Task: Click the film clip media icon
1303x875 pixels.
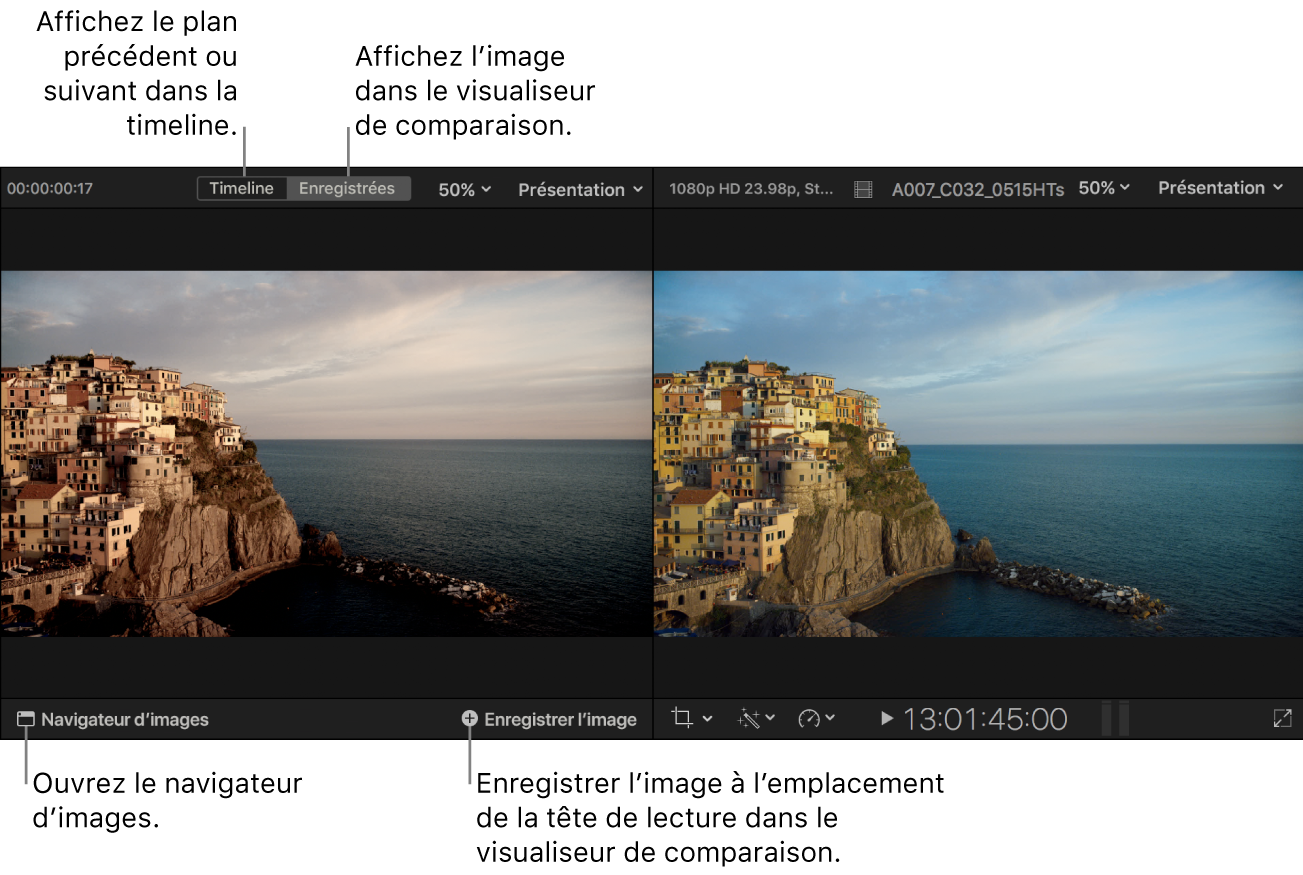Action: click(x=862, y=188)
